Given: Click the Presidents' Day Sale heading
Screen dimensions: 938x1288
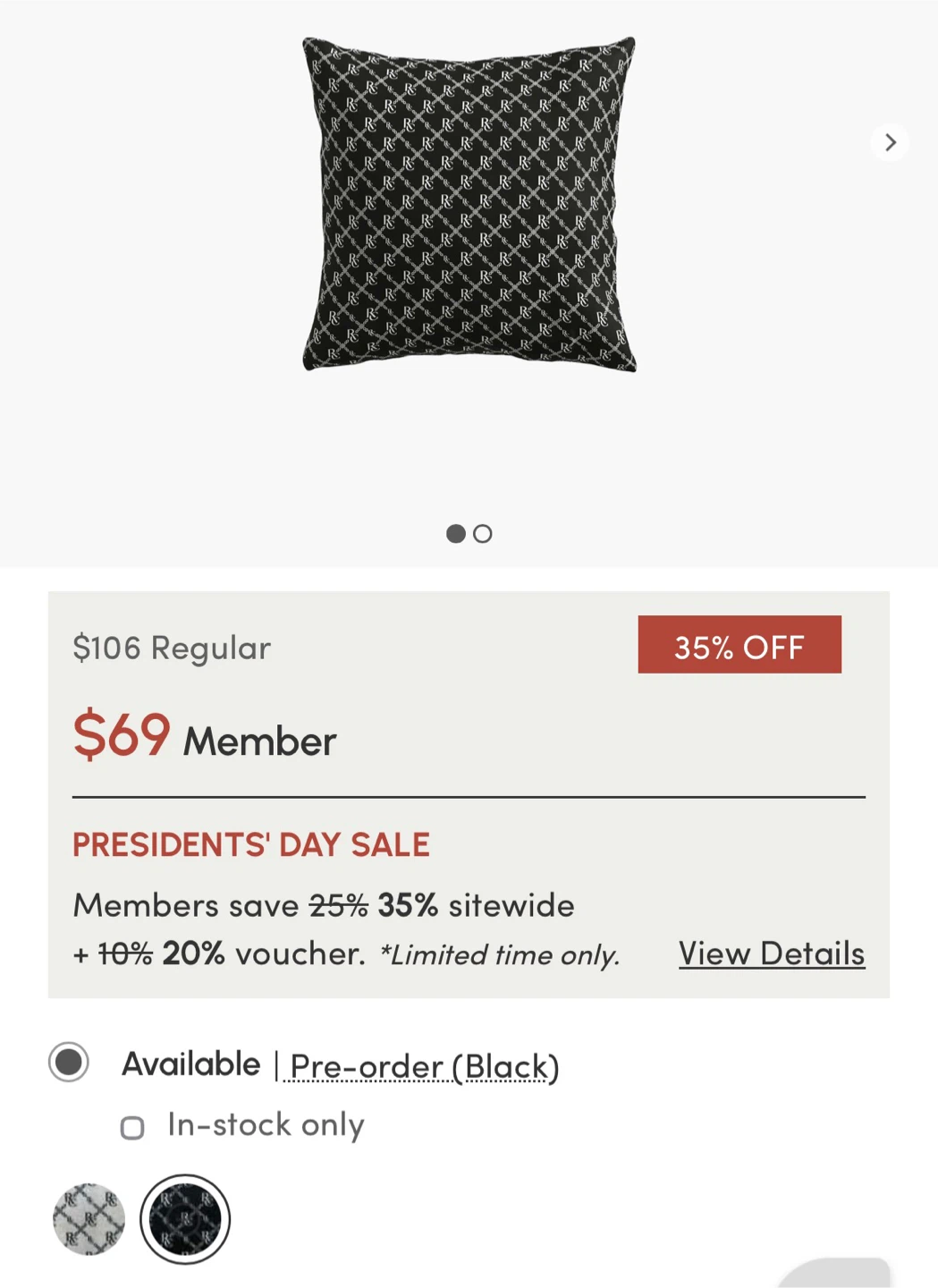Looking at the screenshot, I should 251,844.
